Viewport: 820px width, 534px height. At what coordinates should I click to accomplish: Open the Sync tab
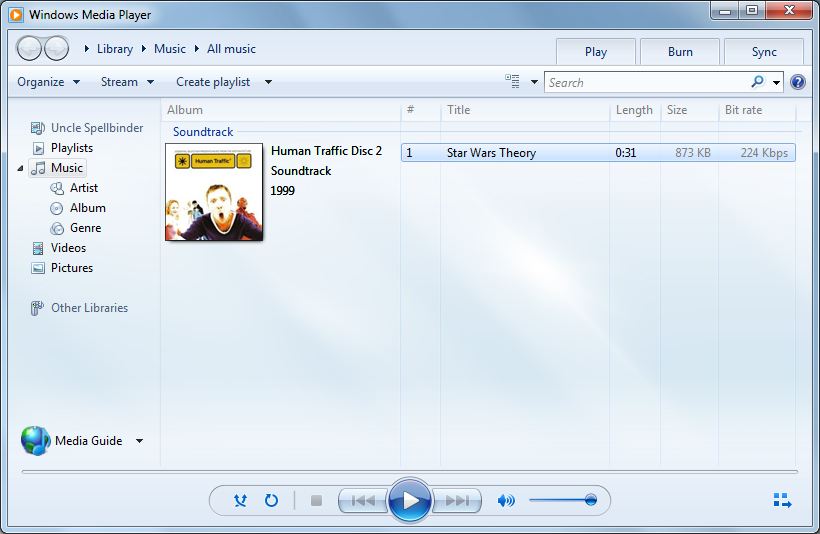click(764, 52)
